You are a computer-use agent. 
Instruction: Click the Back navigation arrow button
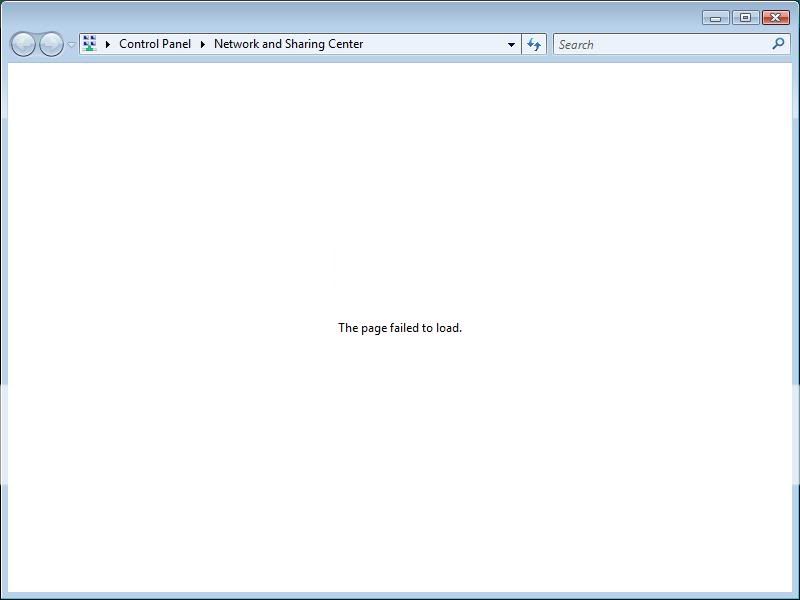pos(23,44)
